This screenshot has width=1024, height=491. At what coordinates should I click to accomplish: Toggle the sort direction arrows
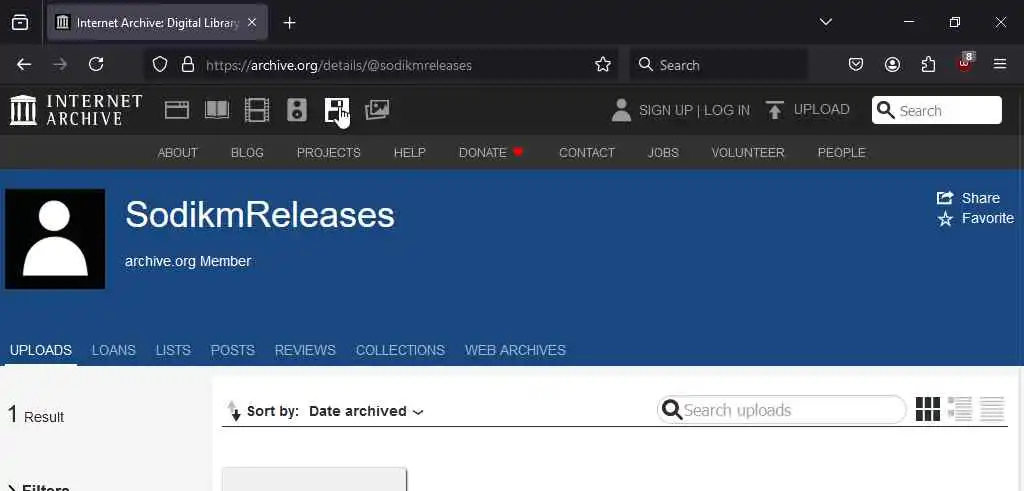click(x=234, y=411)
